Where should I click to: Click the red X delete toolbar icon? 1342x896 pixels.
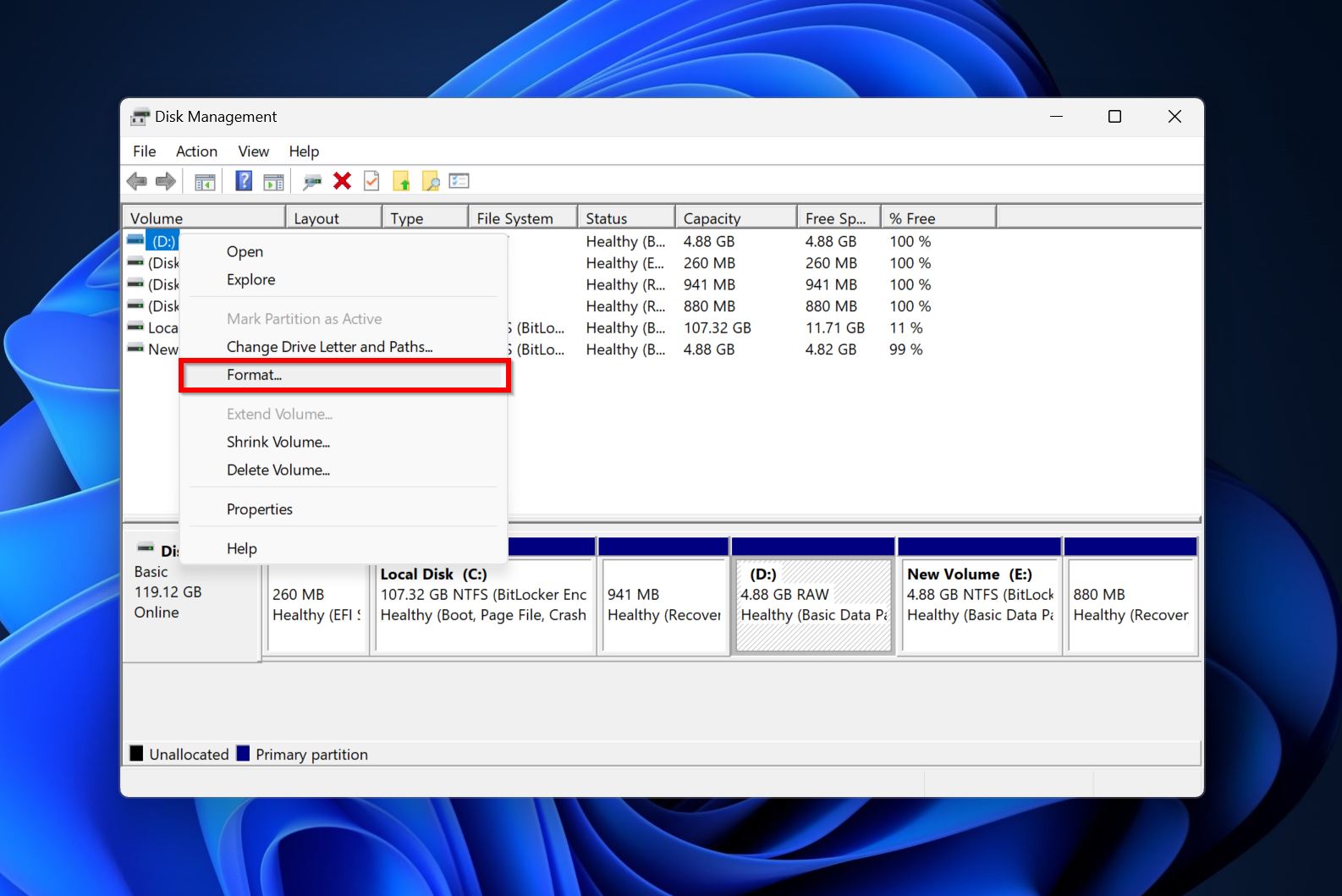tap(343, 181)
